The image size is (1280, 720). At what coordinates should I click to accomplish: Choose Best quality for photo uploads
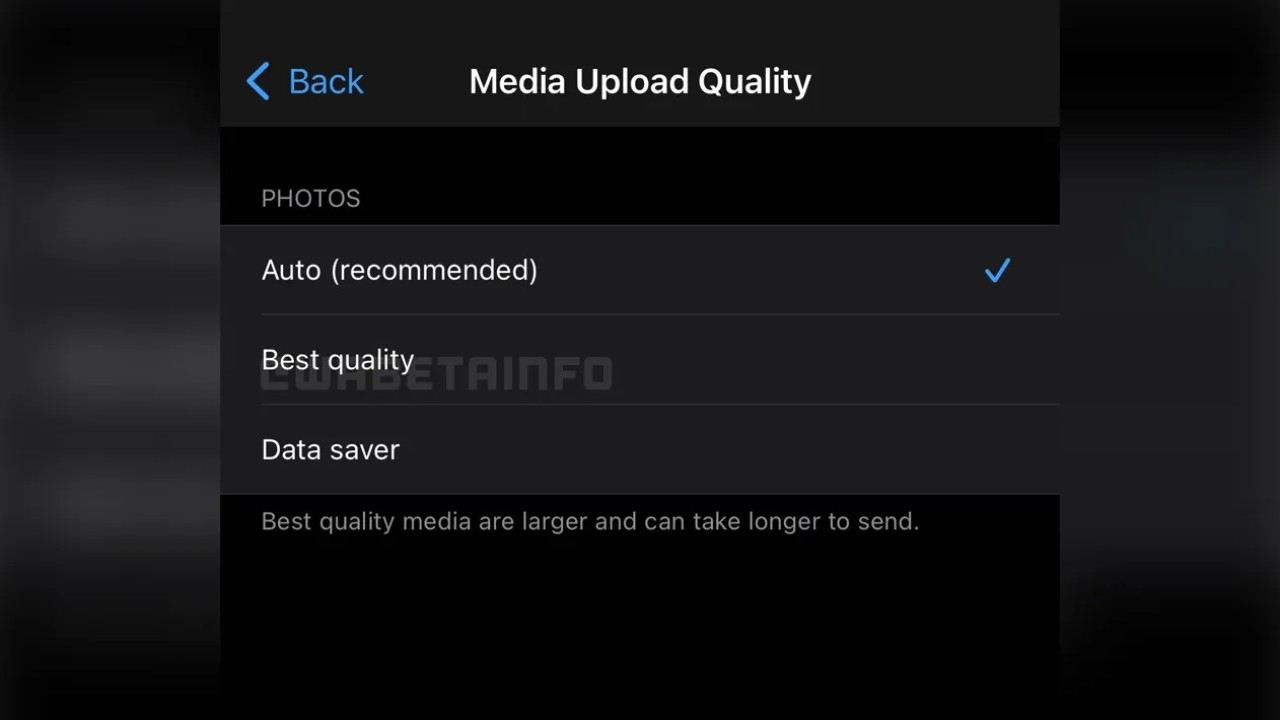[x=640, y=360]
